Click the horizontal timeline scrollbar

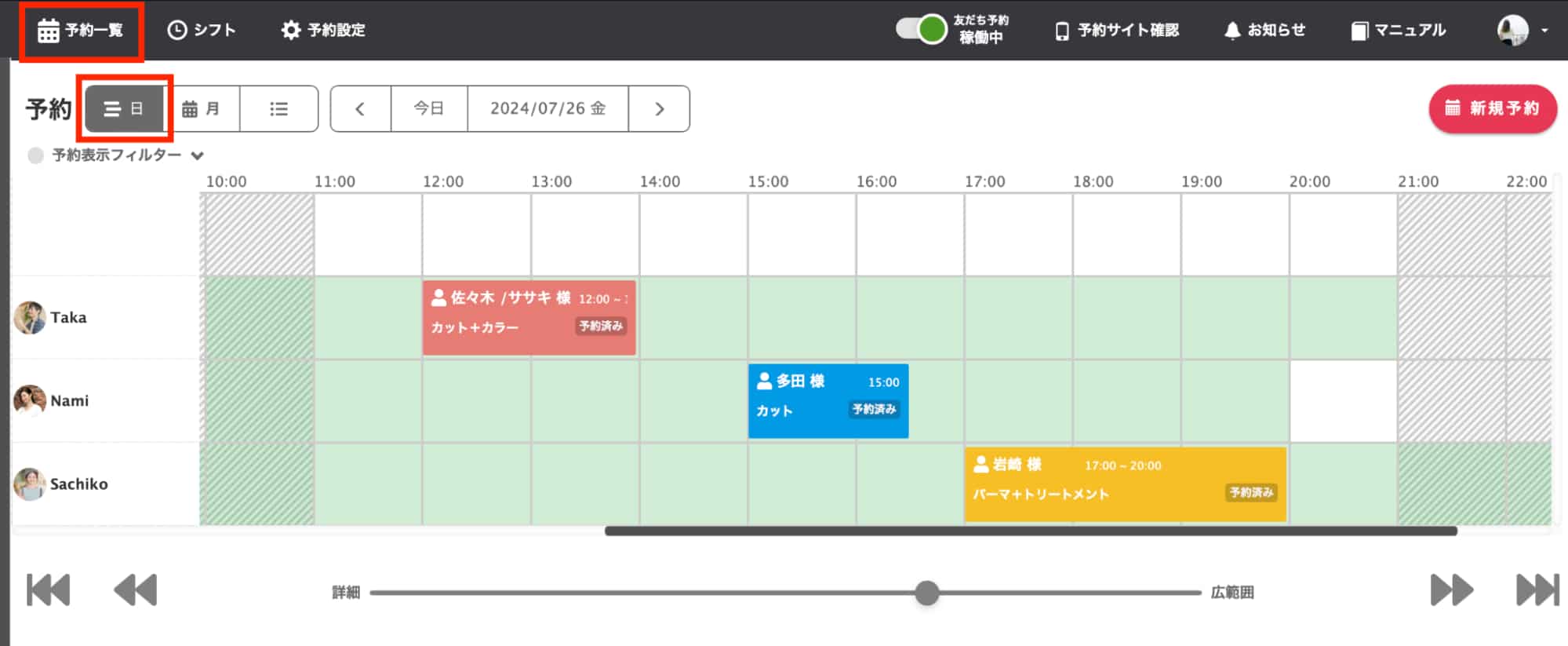(x=1031, y=531)
